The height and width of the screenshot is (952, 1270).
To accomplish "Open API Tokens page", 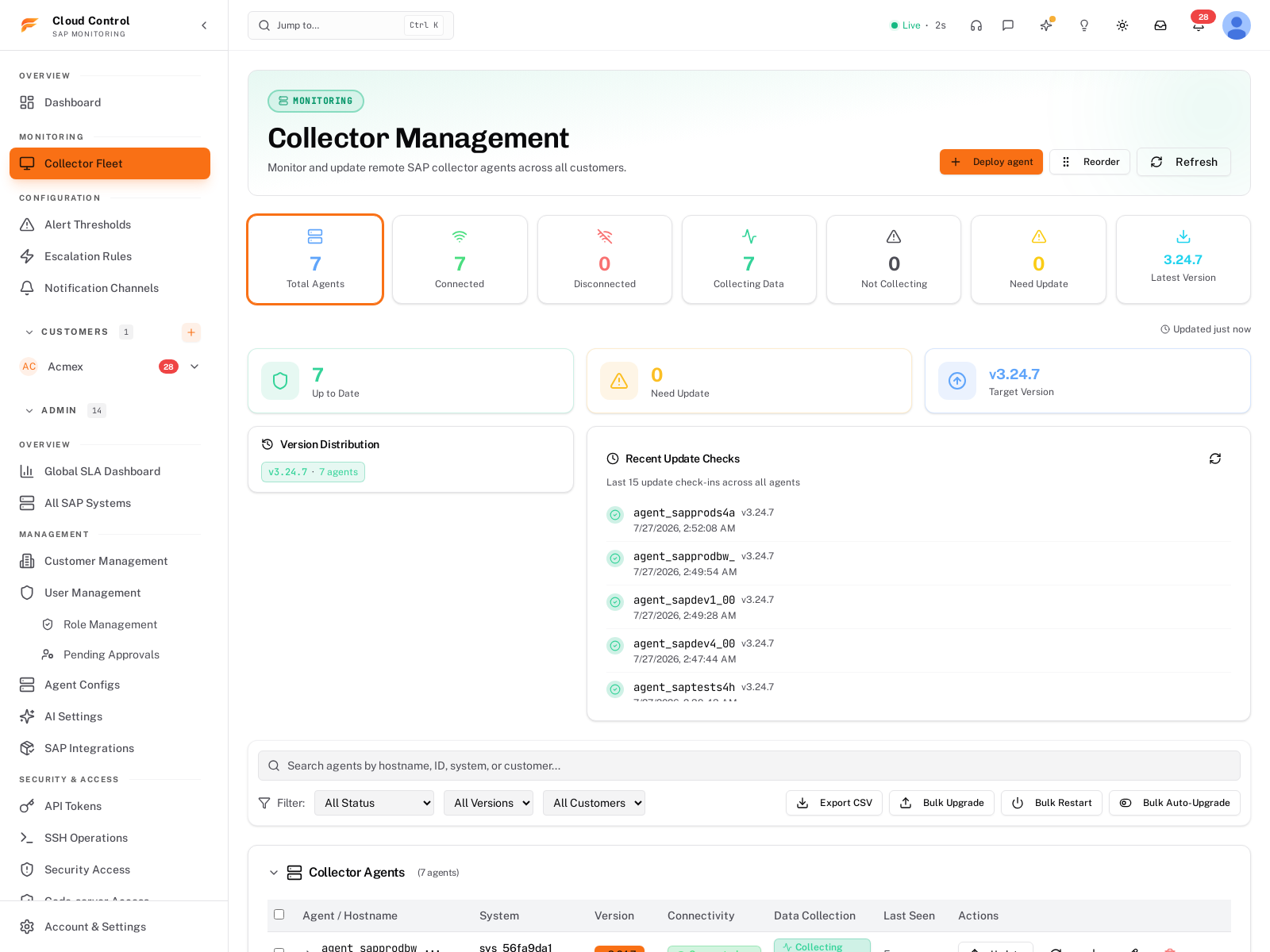I will coord(110,806).
